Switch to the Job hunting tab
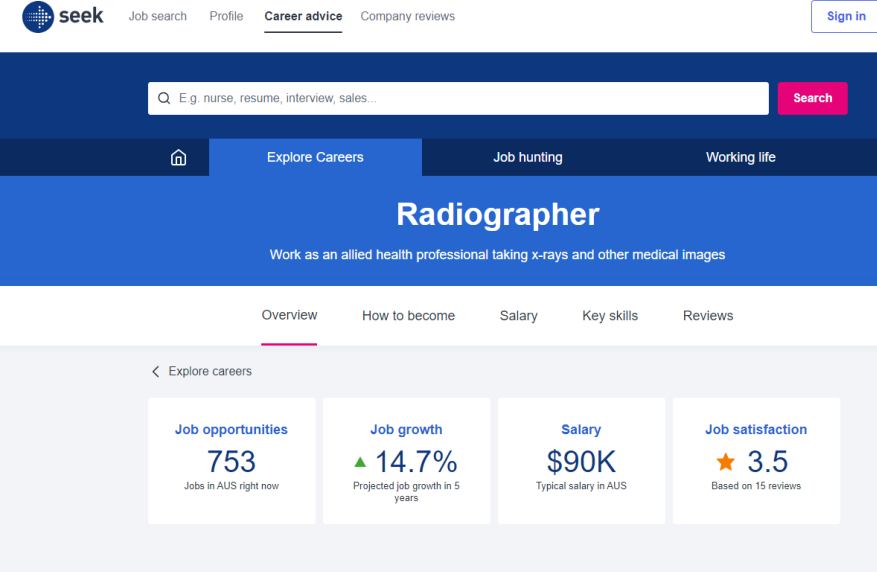Screen dimensions: 877x572 (x=527, y=157)
